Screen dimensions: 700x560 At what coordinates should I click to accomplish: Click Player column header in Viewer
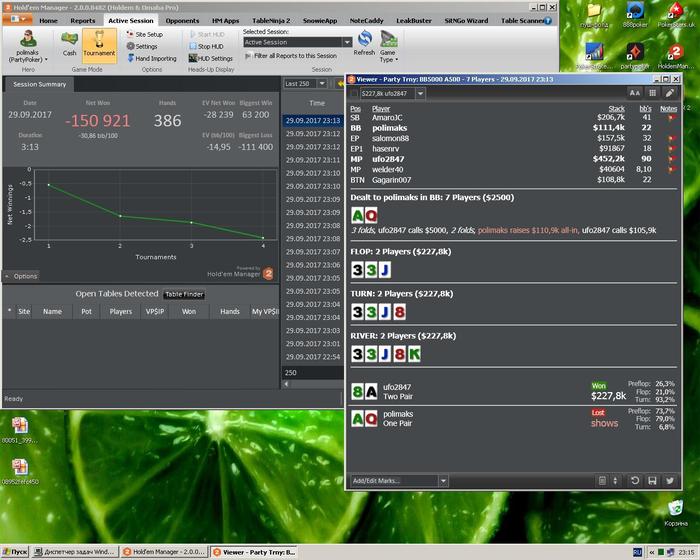tap(381, 109)
